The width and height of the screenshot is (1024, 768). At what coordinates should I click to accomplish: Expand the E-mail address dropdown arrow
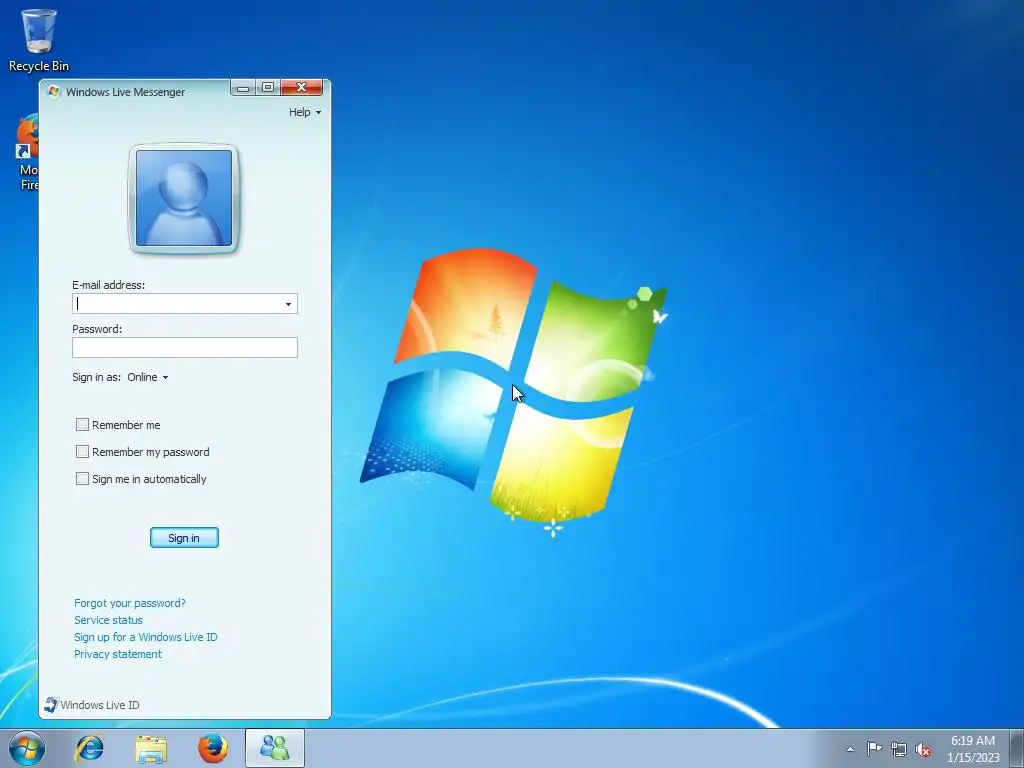(x=288, y=304)
